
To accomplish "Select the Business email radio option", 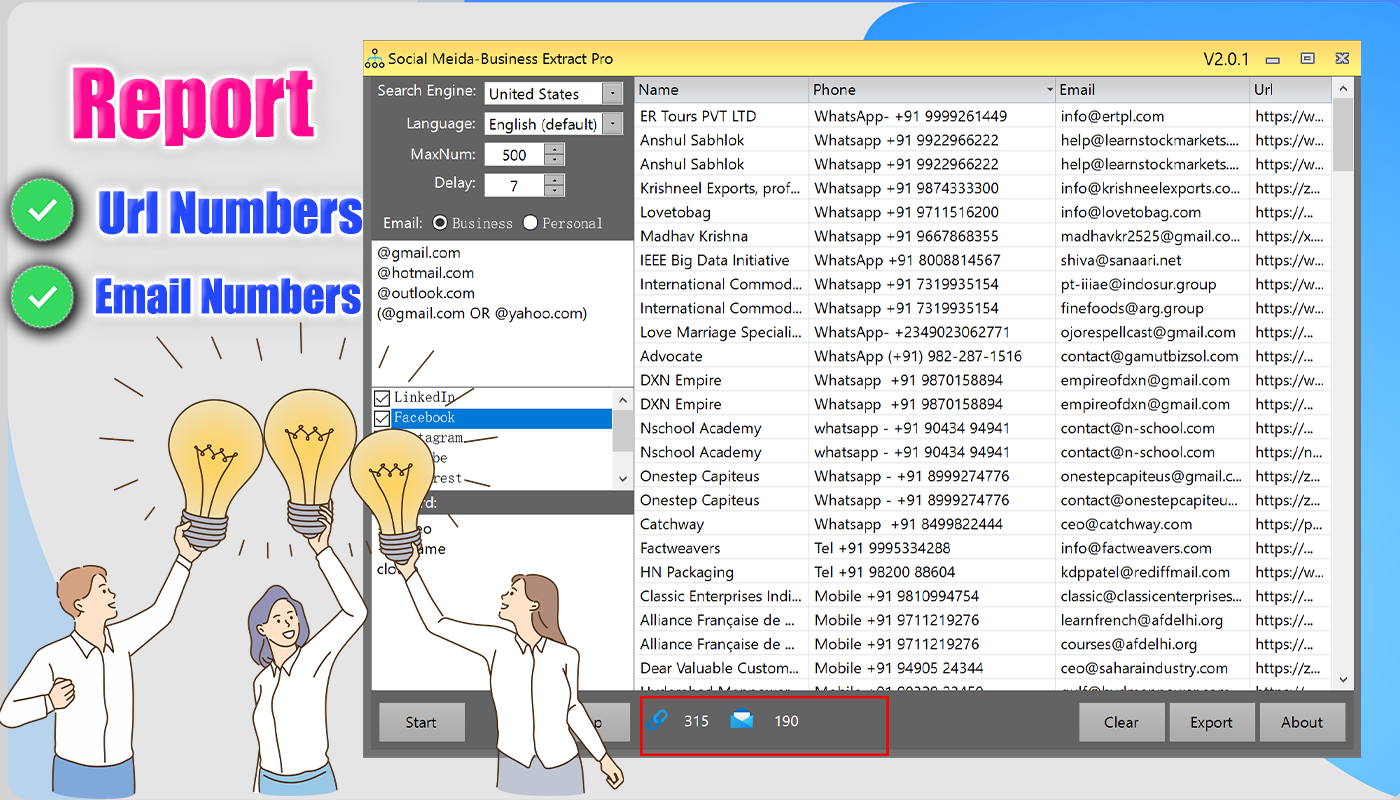I will point(440,223).
